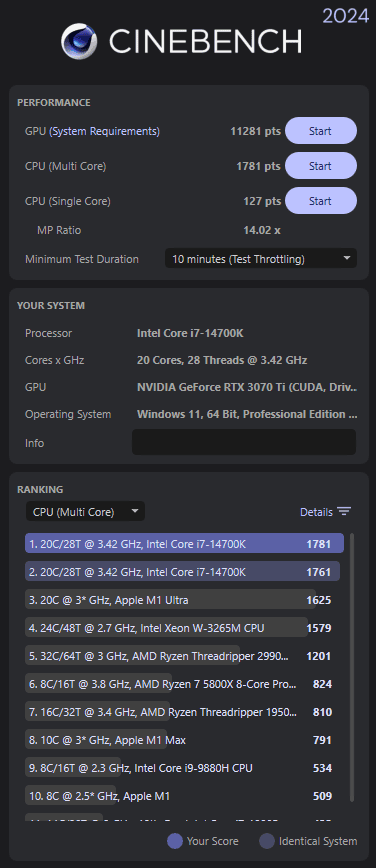
Task: Open the Minimum Test Duration dropdown
Action: tap(261, 259)
